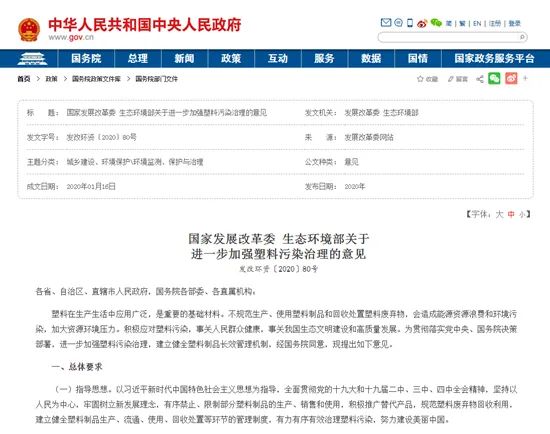Screen dimensions: 550x434
Task: Go to 国务院政策文件库 breadcrumb link
Action: tap(96, 79)
